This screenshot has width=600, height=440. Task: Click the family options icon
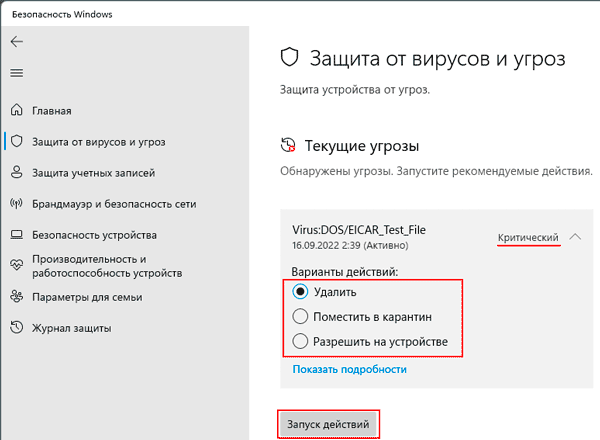(x=16, y=297)
